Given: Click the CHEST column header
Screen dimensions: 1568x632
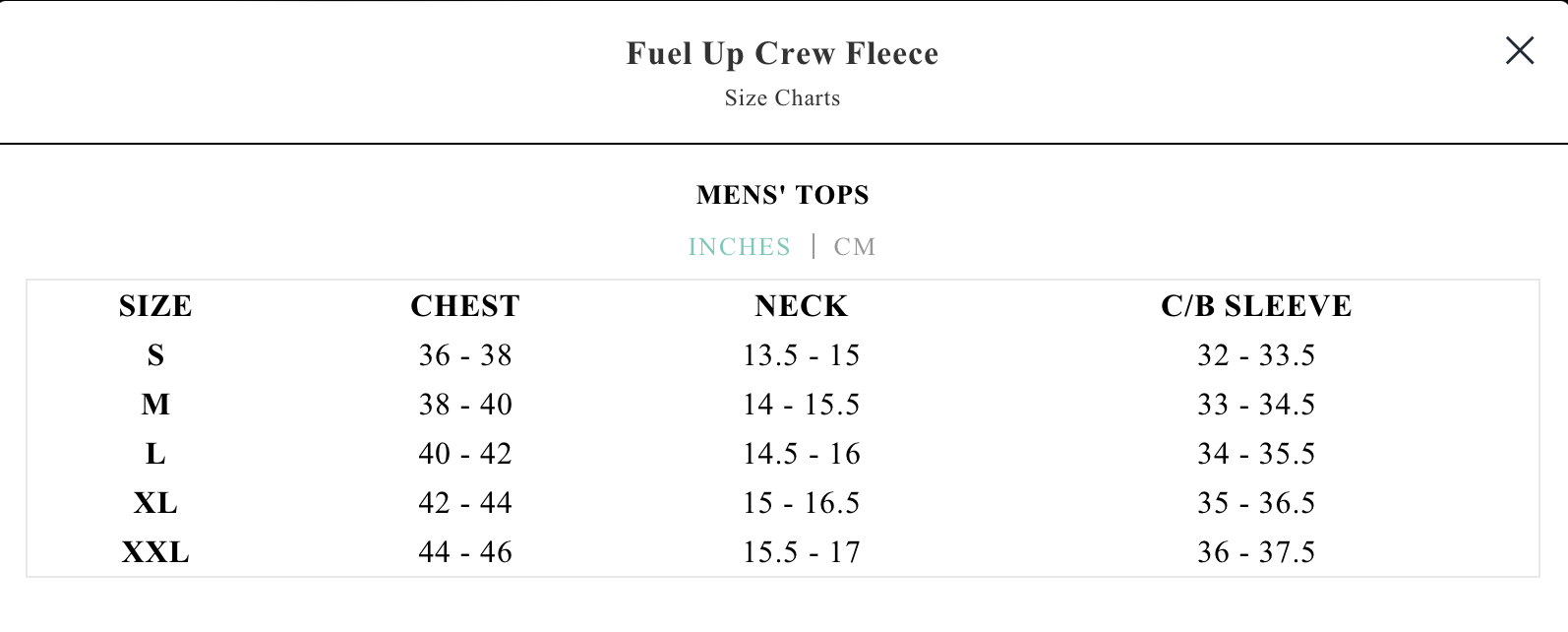Looking at the screenshot, I should (464, 306).
